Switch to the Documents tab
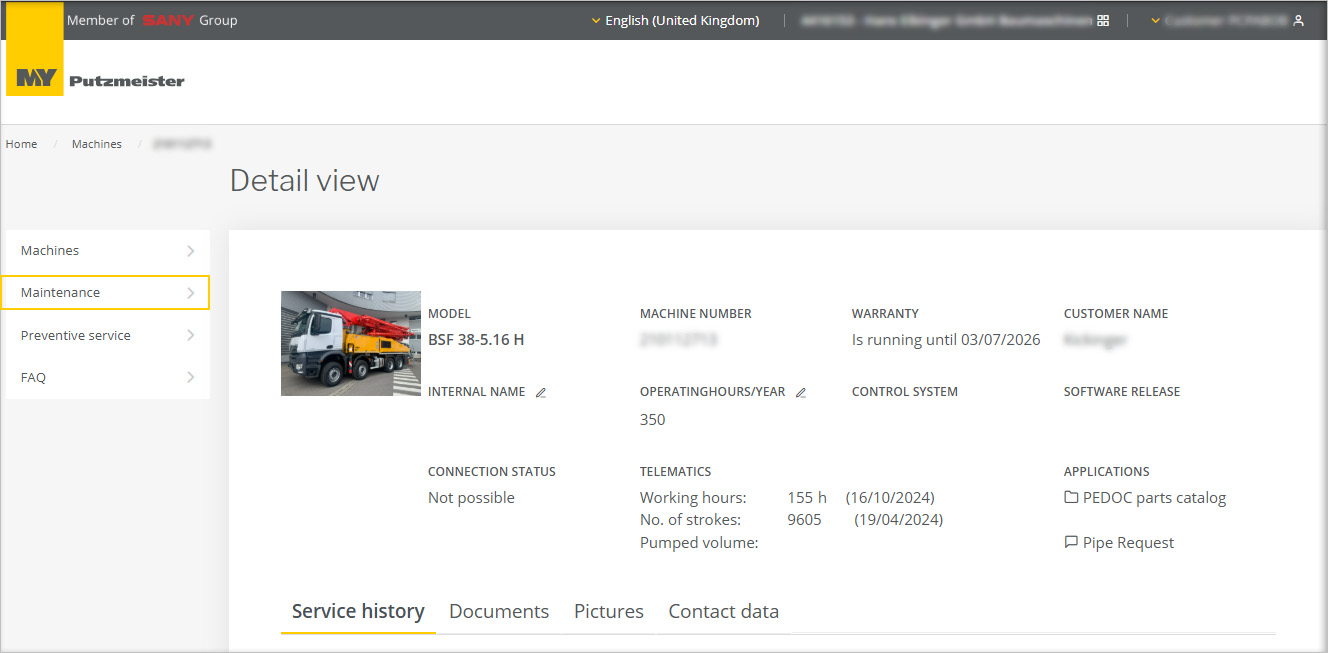 pyautogui.click(x=499, y=611)
